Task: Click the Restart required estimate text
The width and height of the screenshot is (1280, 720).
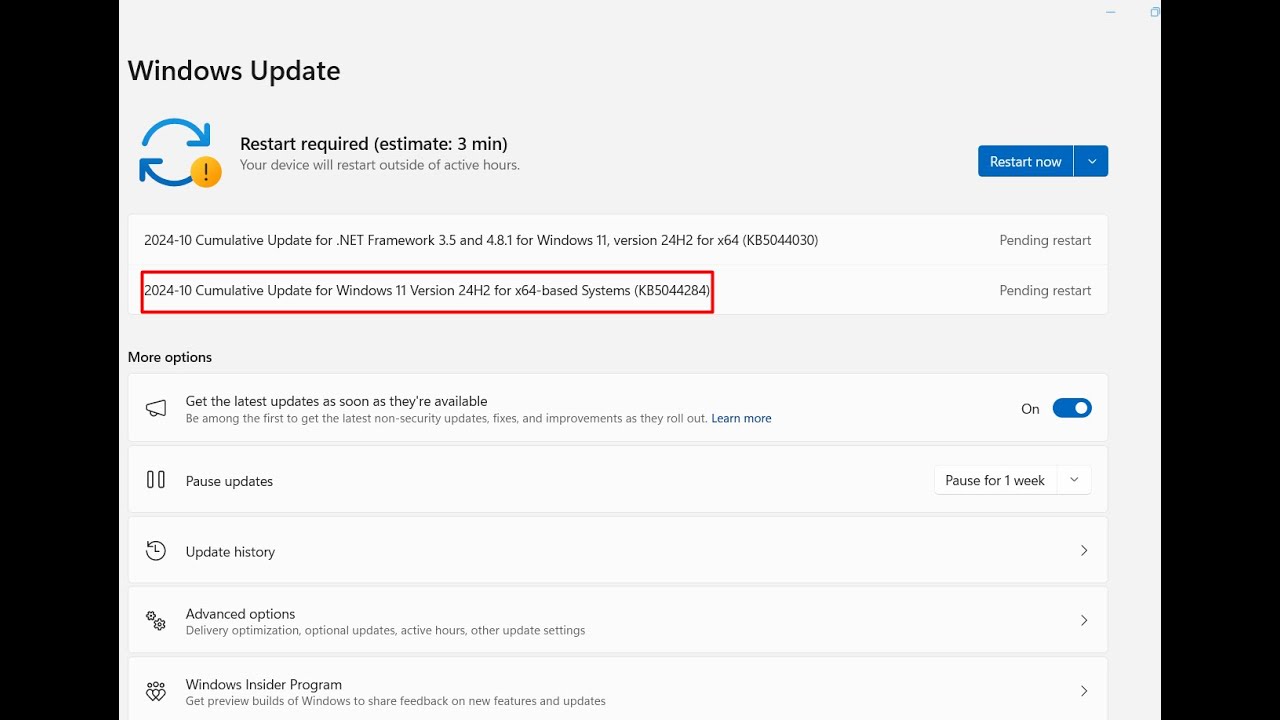Action: tap(374, 143)
